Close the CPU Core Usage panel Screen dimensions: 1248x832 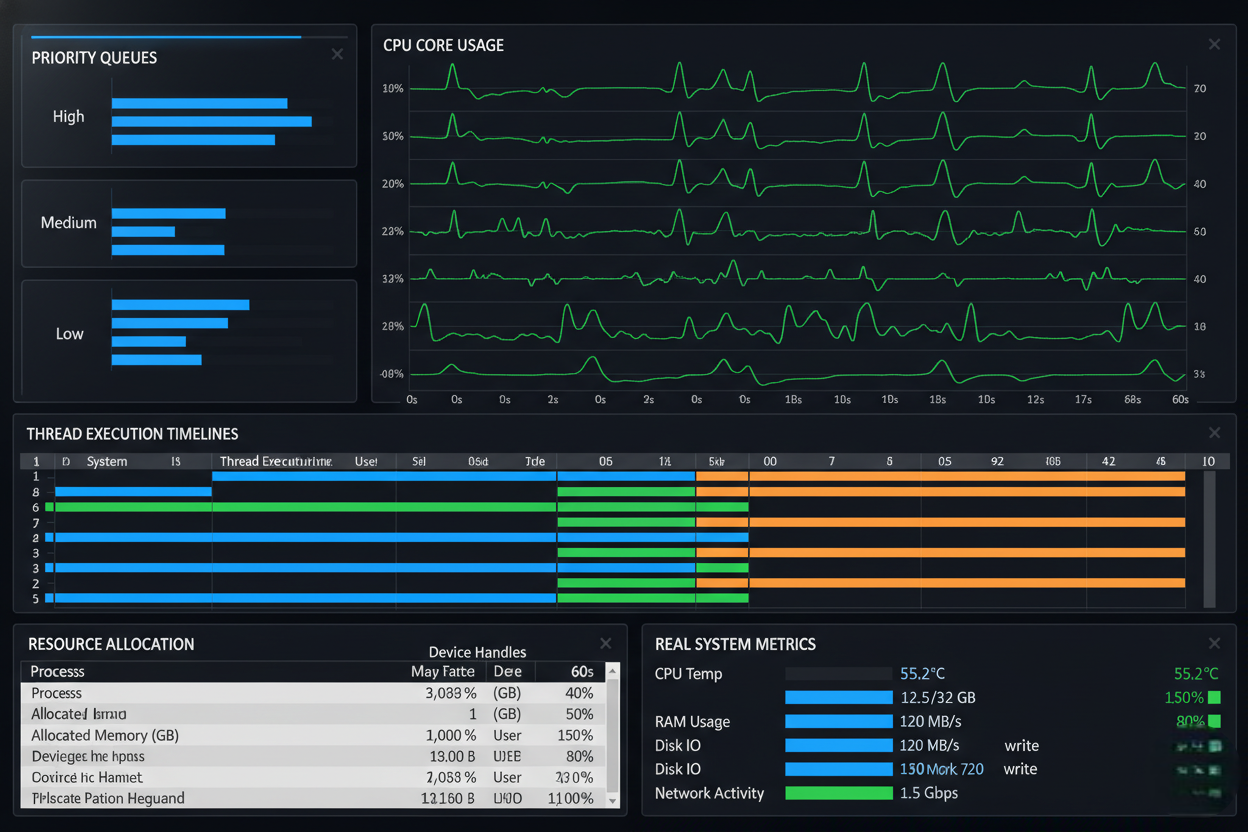pyautogui.click(x=1214, y=44)
